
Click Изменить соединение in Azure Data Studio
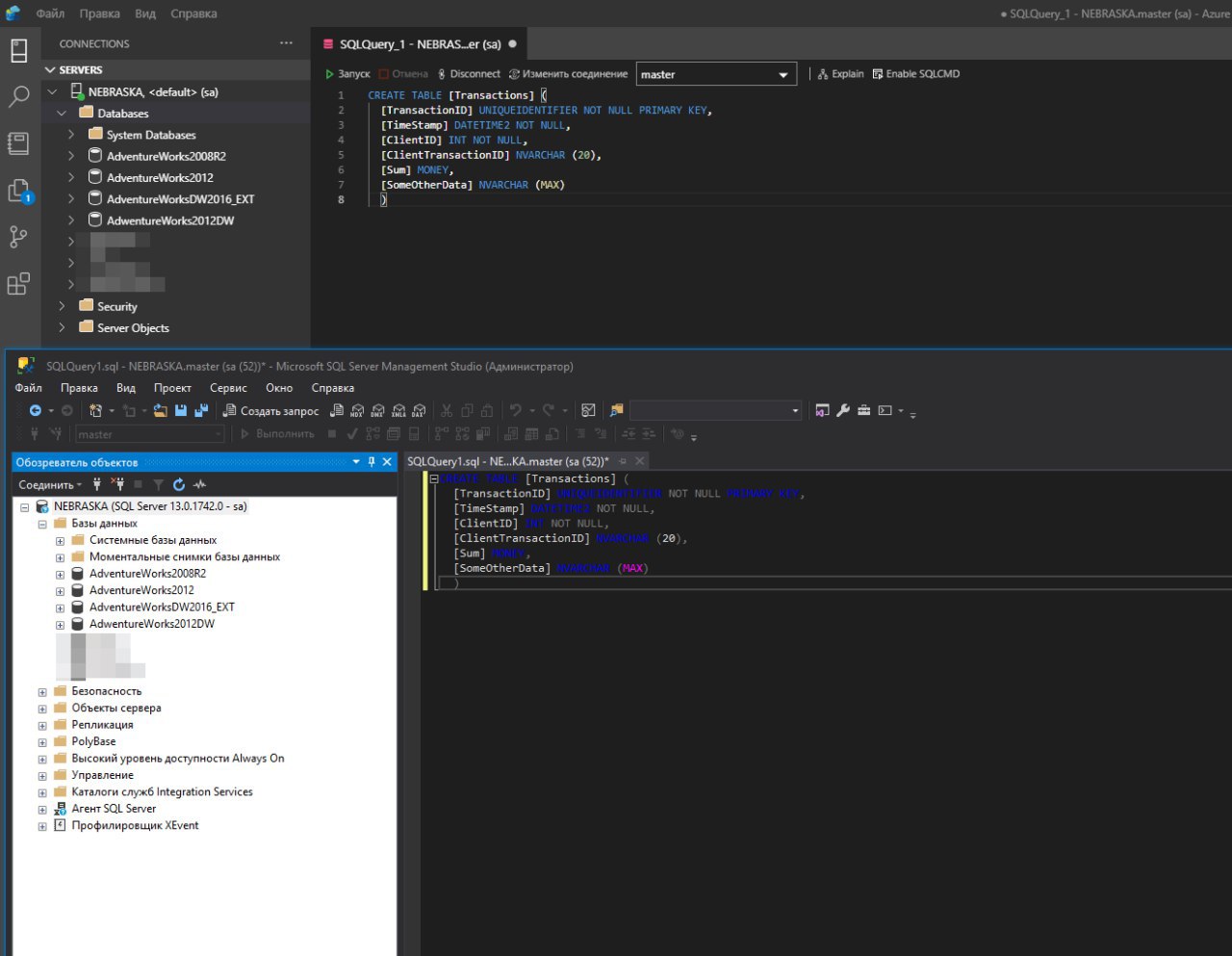pyautogui.click(x=568, y=74)
